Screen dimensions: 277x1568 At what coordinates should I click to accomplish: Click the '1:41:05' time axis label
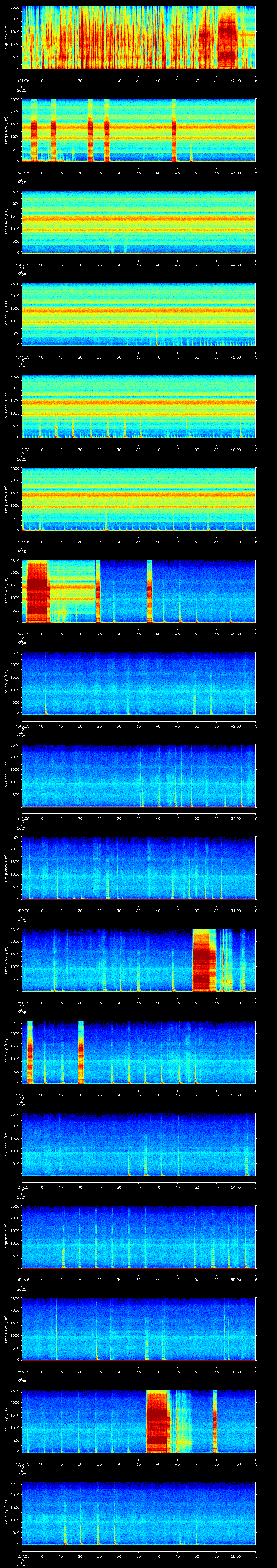click(22, 80)
